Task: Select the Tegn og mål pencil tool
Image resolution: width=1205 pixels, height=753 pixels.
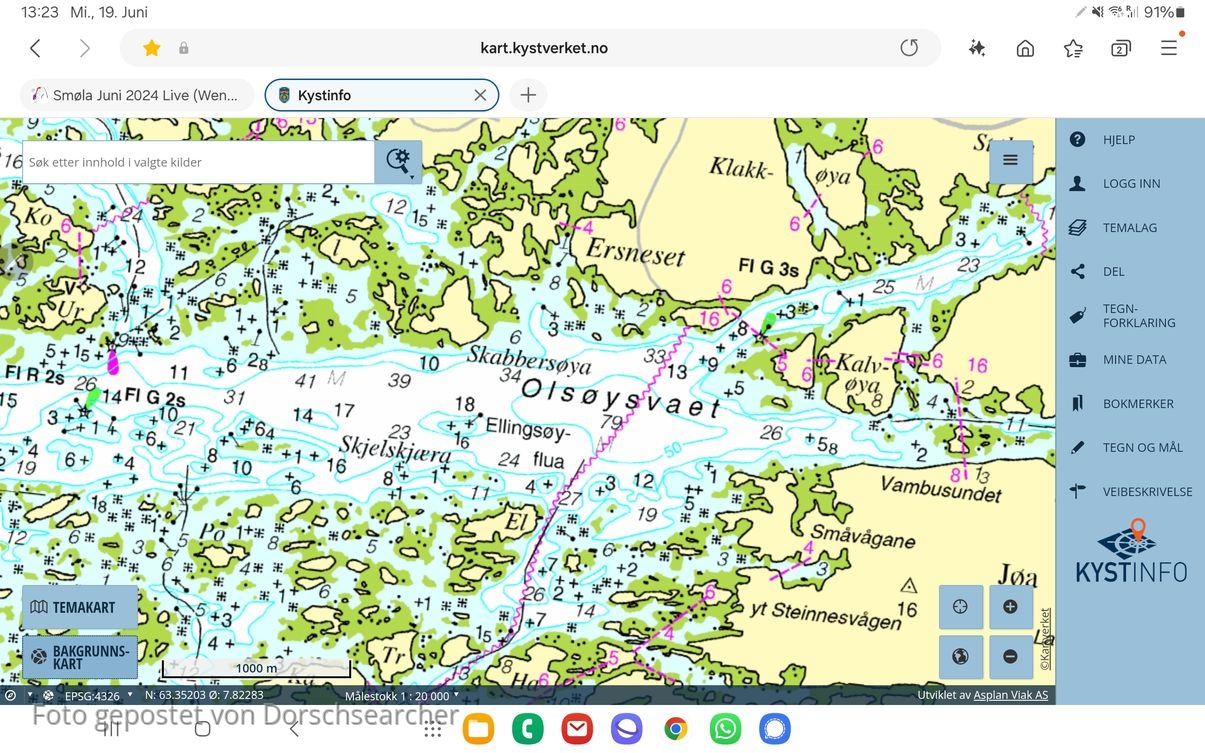Action: (x=1077, y=448)
